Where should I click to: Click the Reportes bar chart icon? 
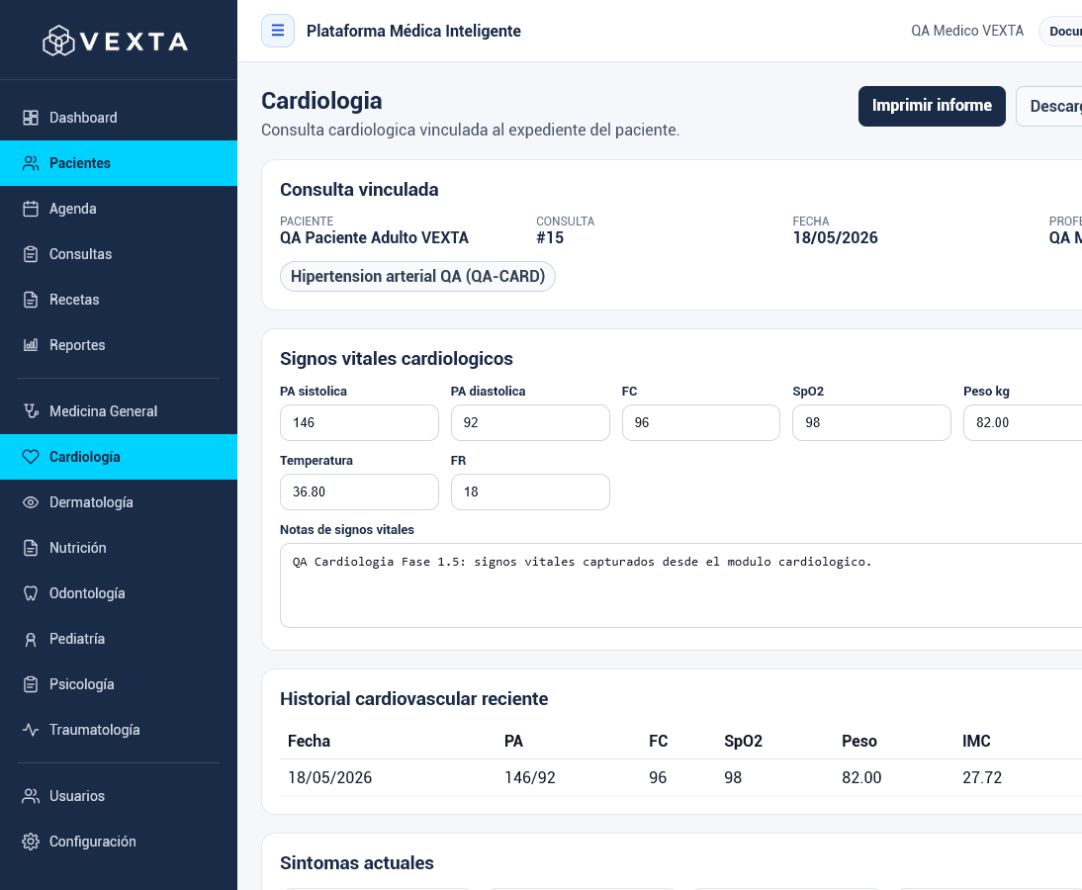pyautogui.click(x=30, y=345)
